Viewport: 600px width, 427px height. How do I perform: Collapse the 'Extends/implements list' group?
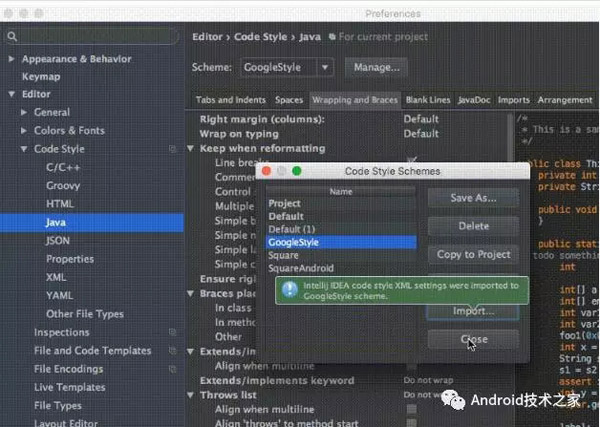coord(191,352)
